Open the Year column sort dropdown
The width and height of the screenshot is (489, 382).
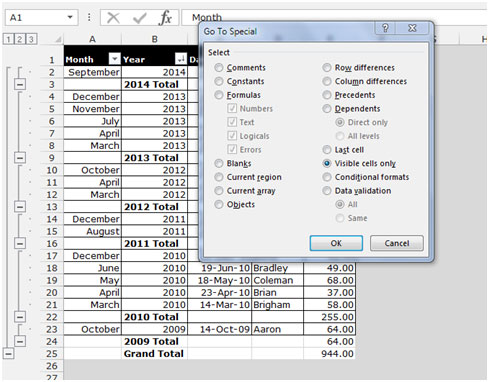pos(180,59)
